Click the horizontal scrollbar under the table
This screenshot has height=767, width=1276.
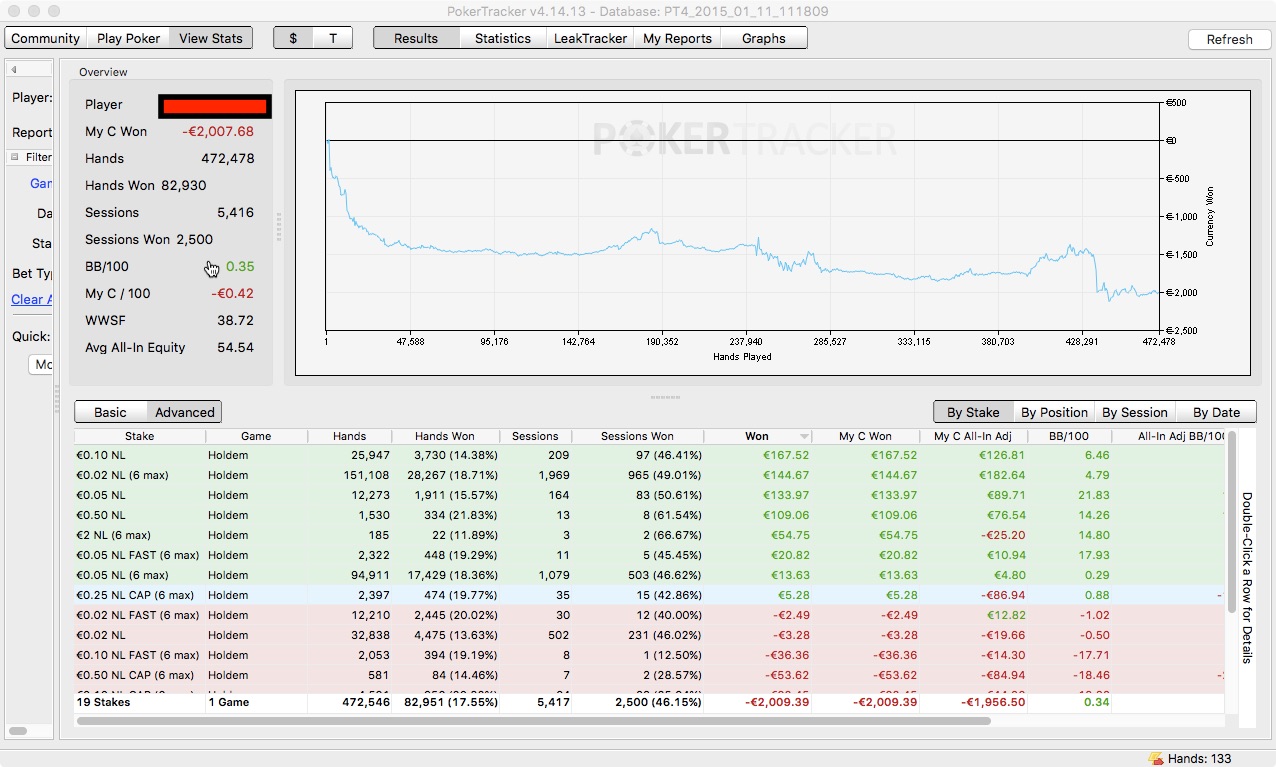pos(534,720)
